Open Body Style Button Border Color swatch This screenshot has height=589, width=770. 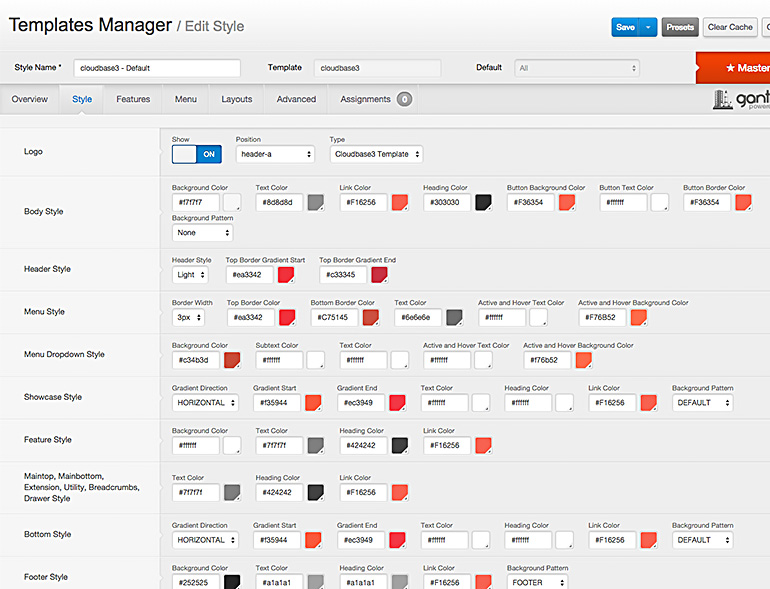(x=743, y=202)
